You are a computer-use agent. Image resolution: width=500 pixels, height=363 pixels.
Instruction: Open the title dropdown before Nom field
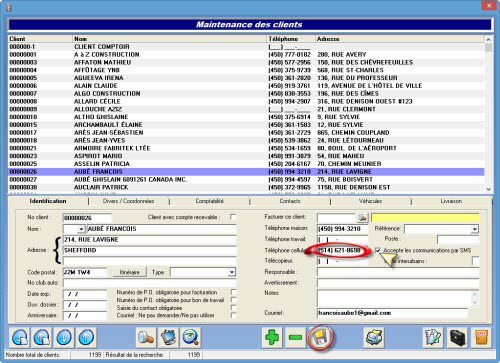[81, 229]
